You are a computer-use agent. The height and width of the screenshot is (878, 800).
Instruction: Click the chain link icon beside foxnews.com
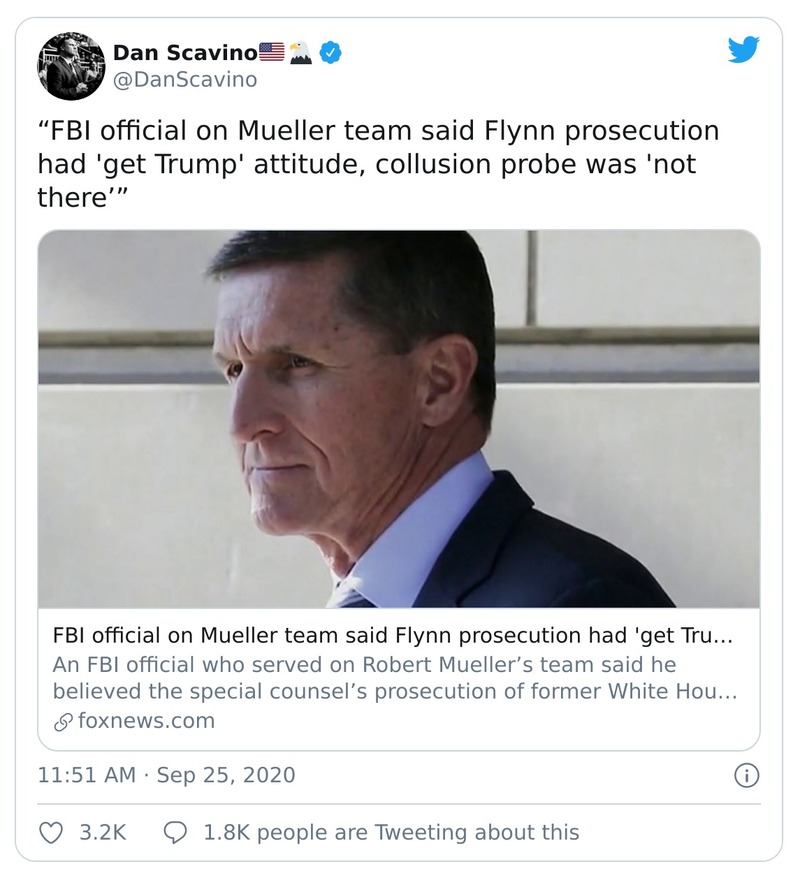coord(64,720)
